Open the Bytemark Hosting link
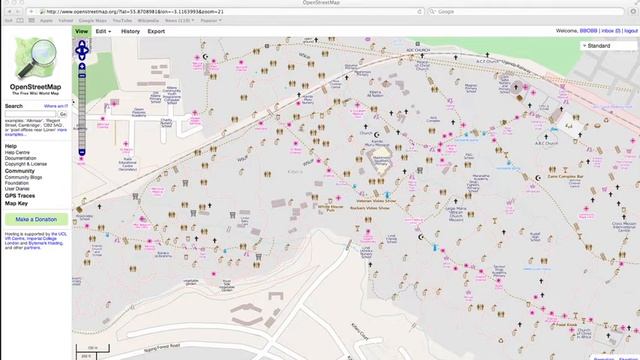 coord(45,243)
